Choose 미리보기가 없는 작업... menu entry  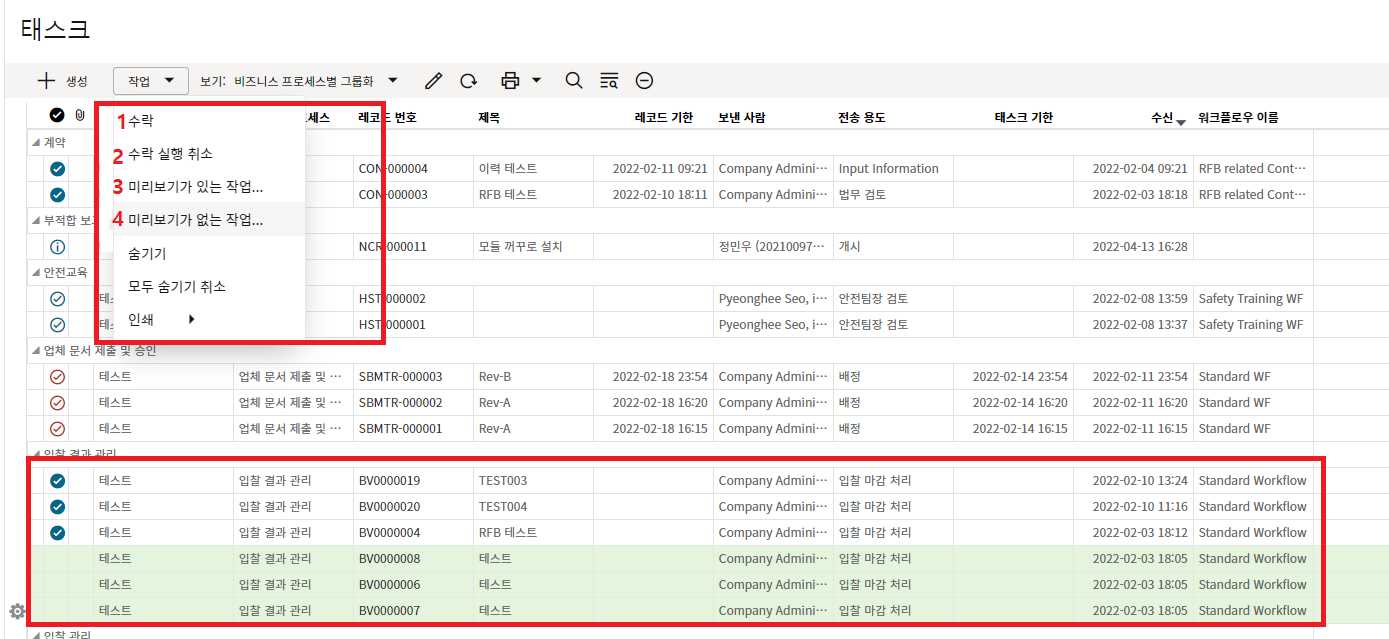[196, 220]
